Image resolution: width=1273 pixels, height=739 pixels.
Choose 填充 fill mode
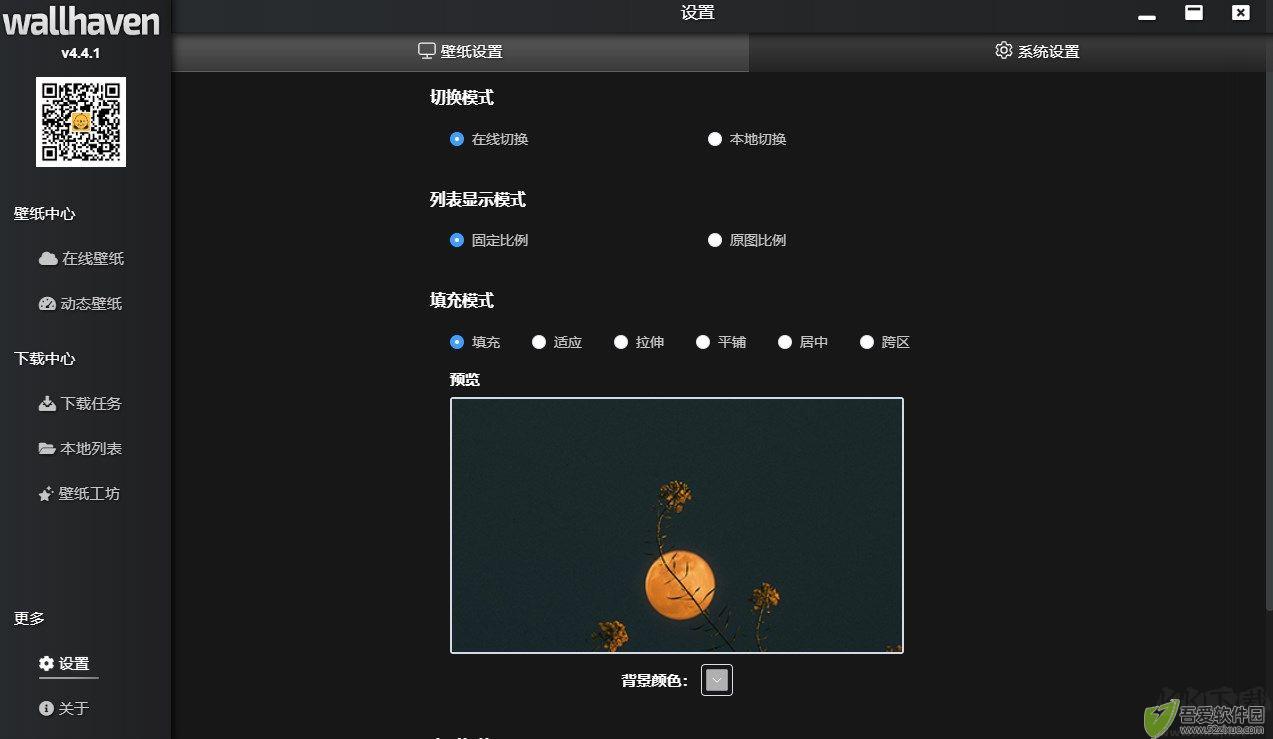tap(475, 343)
